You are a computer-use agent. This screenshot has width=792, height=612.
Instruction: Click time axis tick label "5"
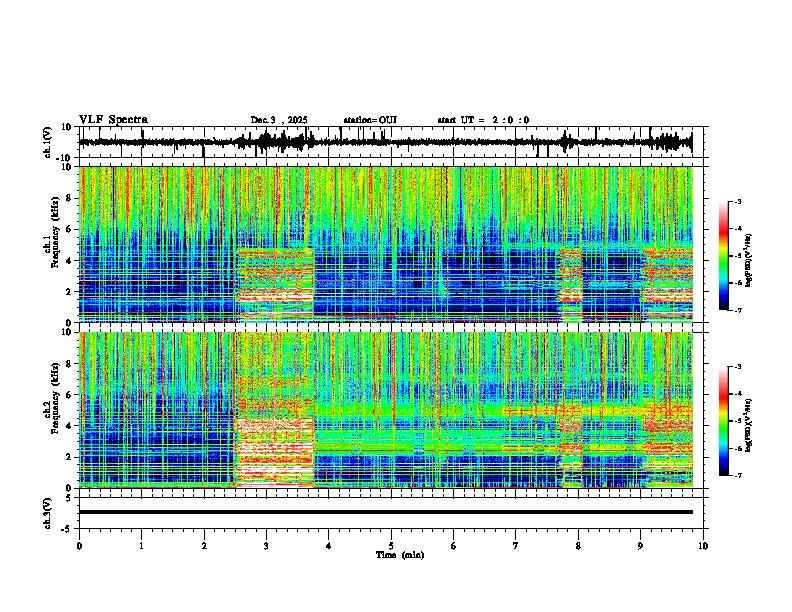pos(391,546)
